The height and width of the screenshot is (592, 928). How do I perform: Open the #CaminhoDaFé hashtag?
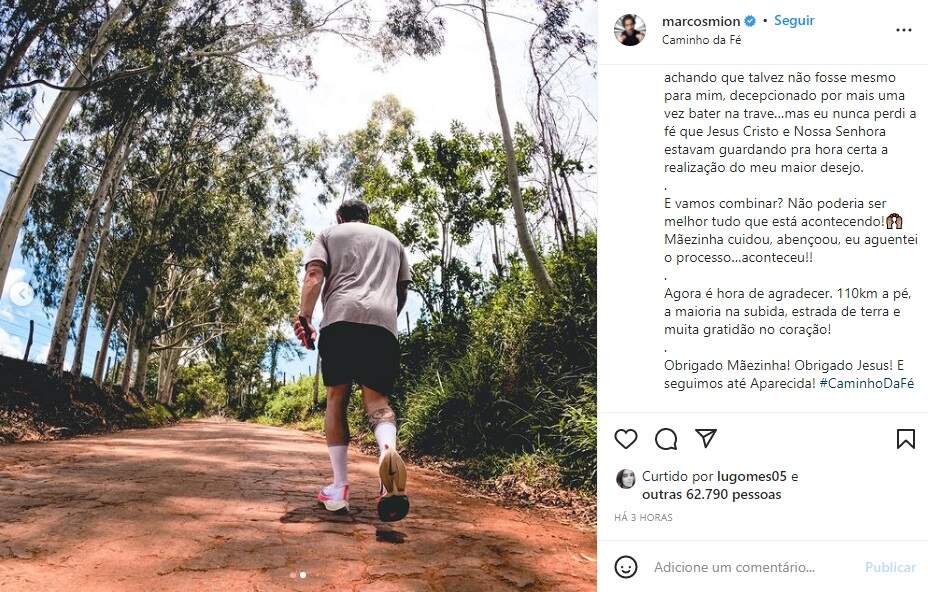867,384
